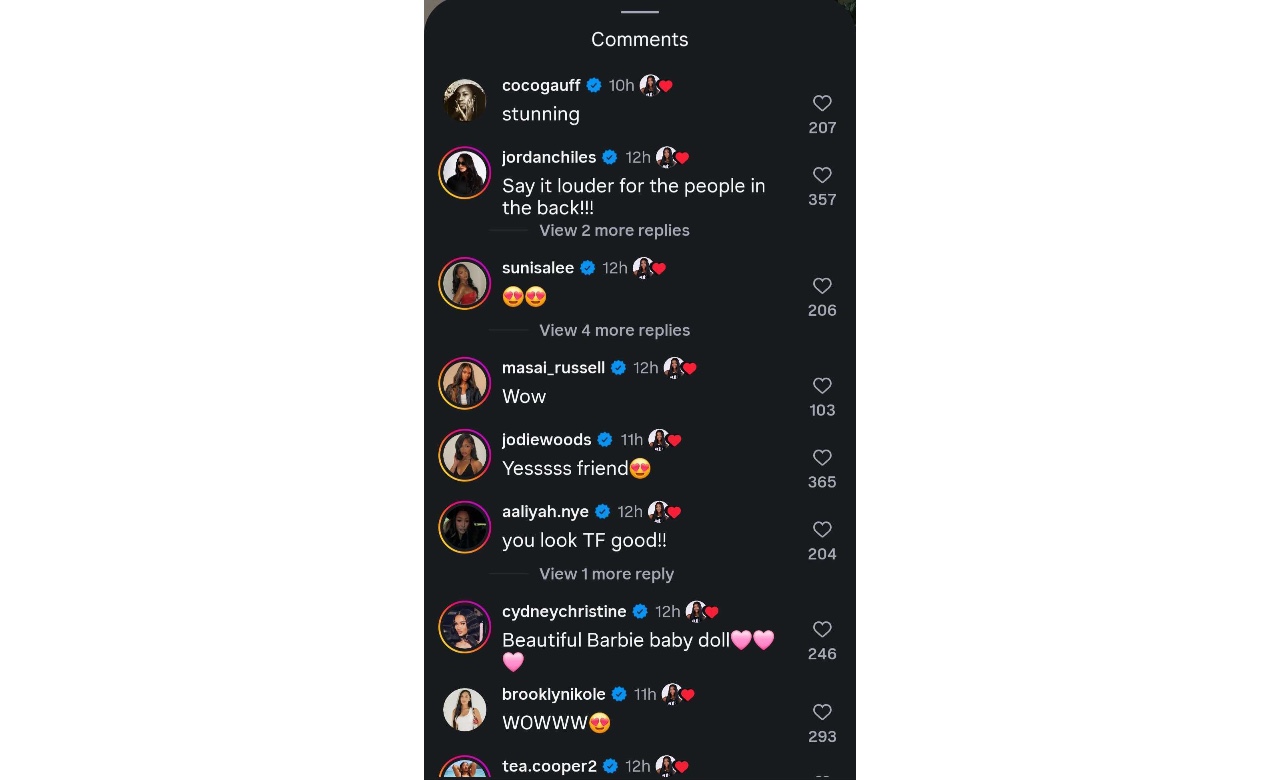Open jordanchiles' story avatar
The image size is (1280, 780).
[465, 173]
